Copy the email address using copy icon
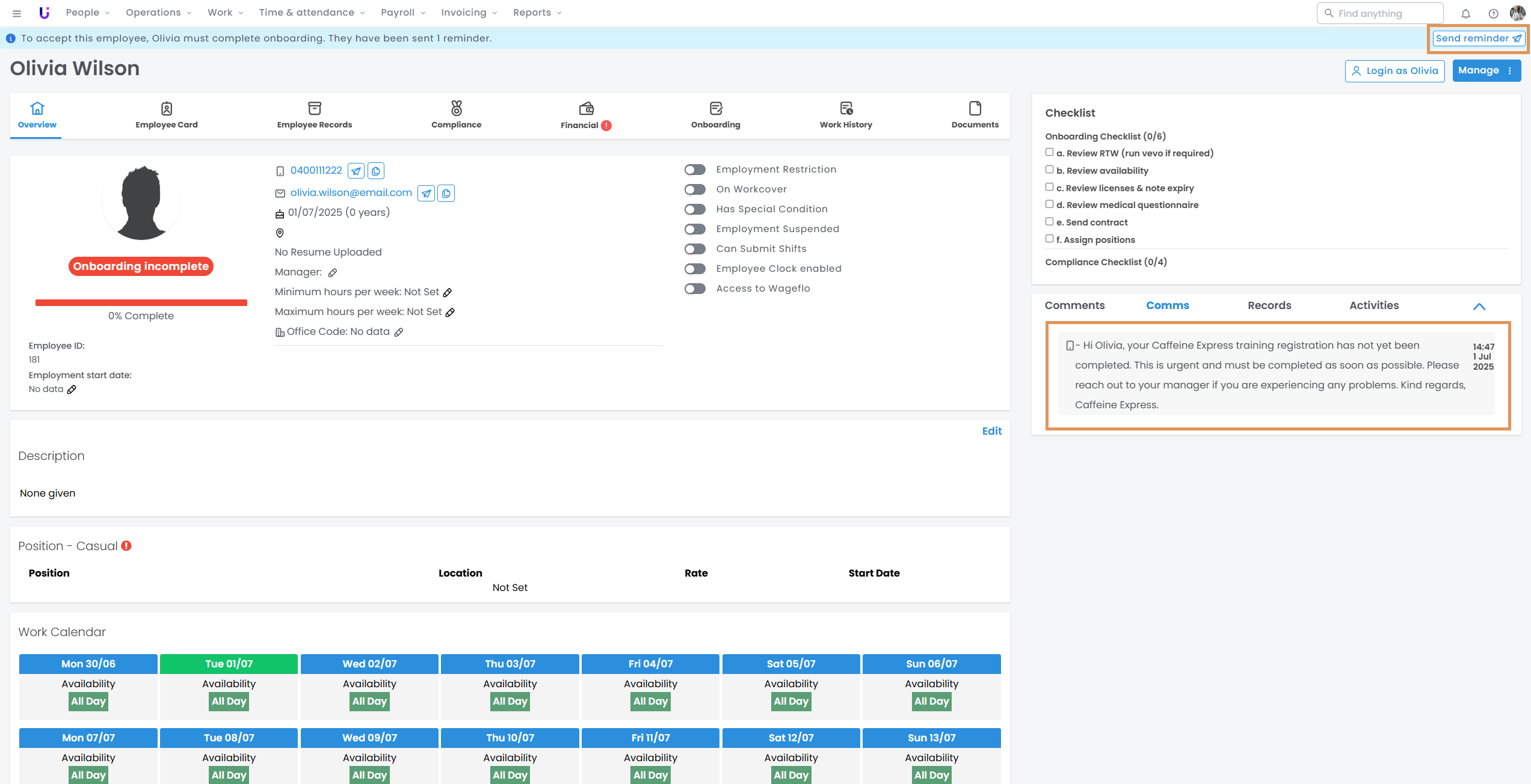Screen dimensions: 1531x784 [x=446, y=193]
